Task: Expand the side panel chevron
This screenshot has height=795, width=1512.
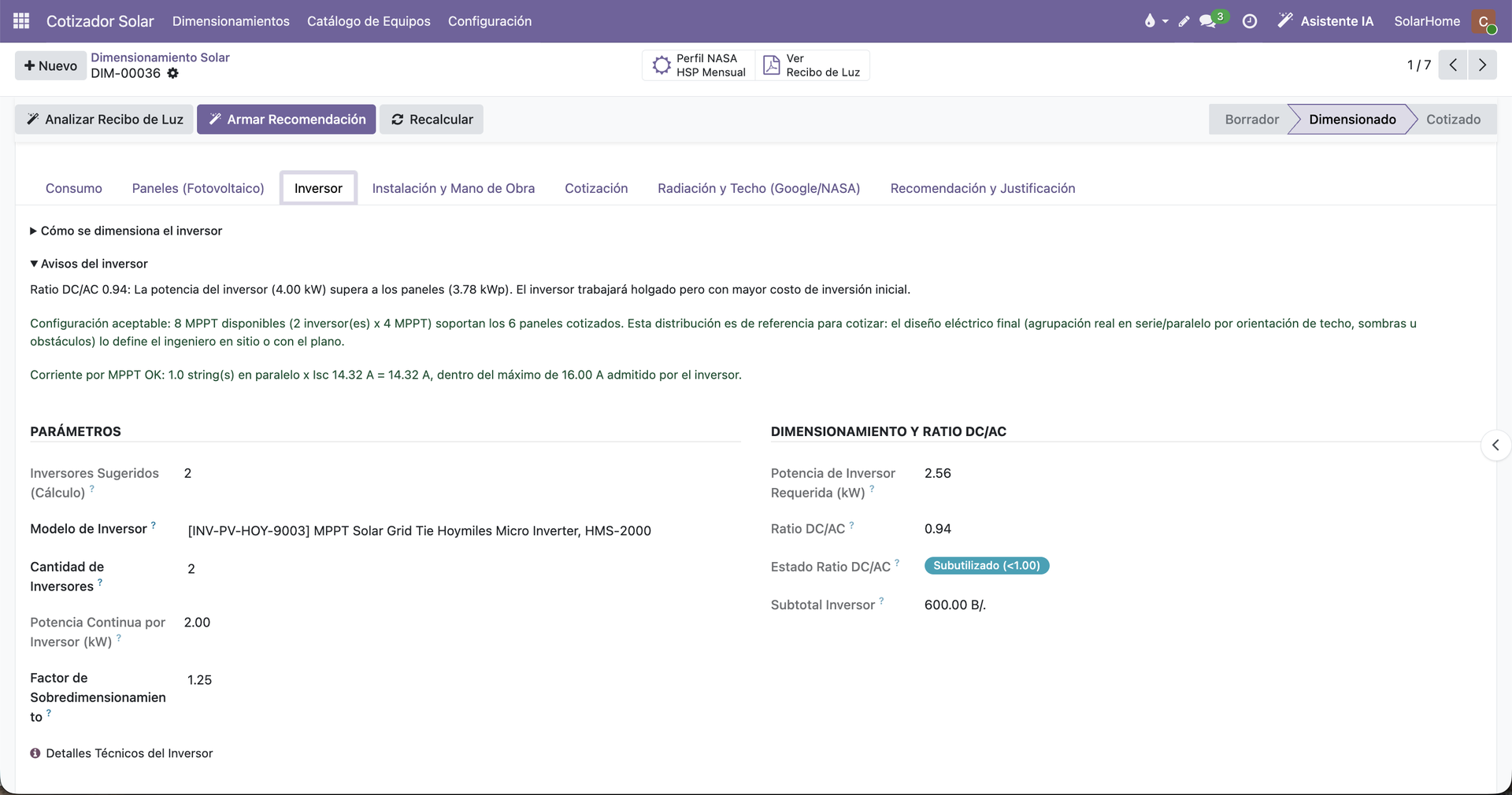Action: pyautogui.click(x=1495, y=446)
